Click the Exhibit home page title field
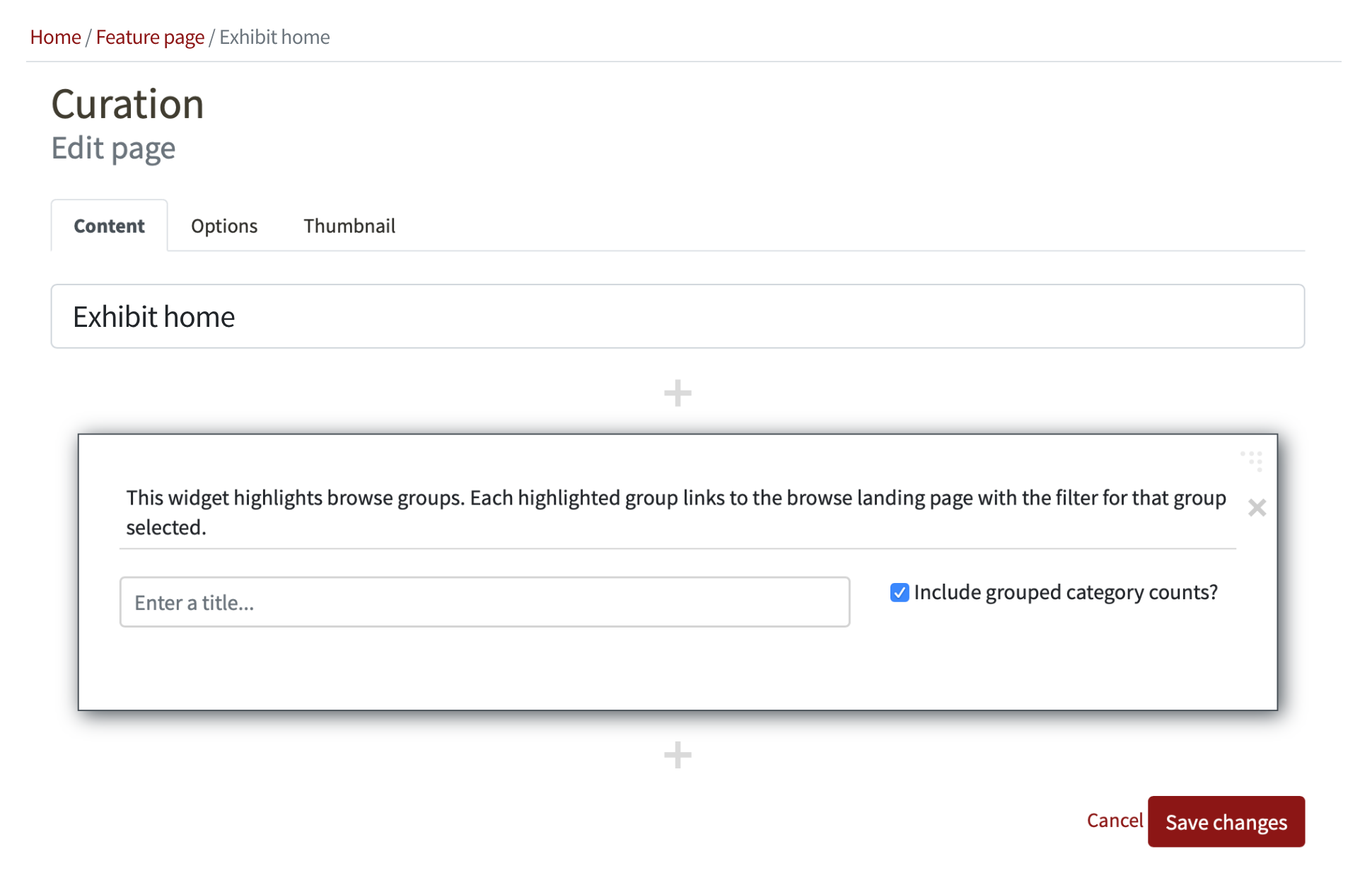The height and width of the screenshot is (883, 1372). (x=678, y=316)
